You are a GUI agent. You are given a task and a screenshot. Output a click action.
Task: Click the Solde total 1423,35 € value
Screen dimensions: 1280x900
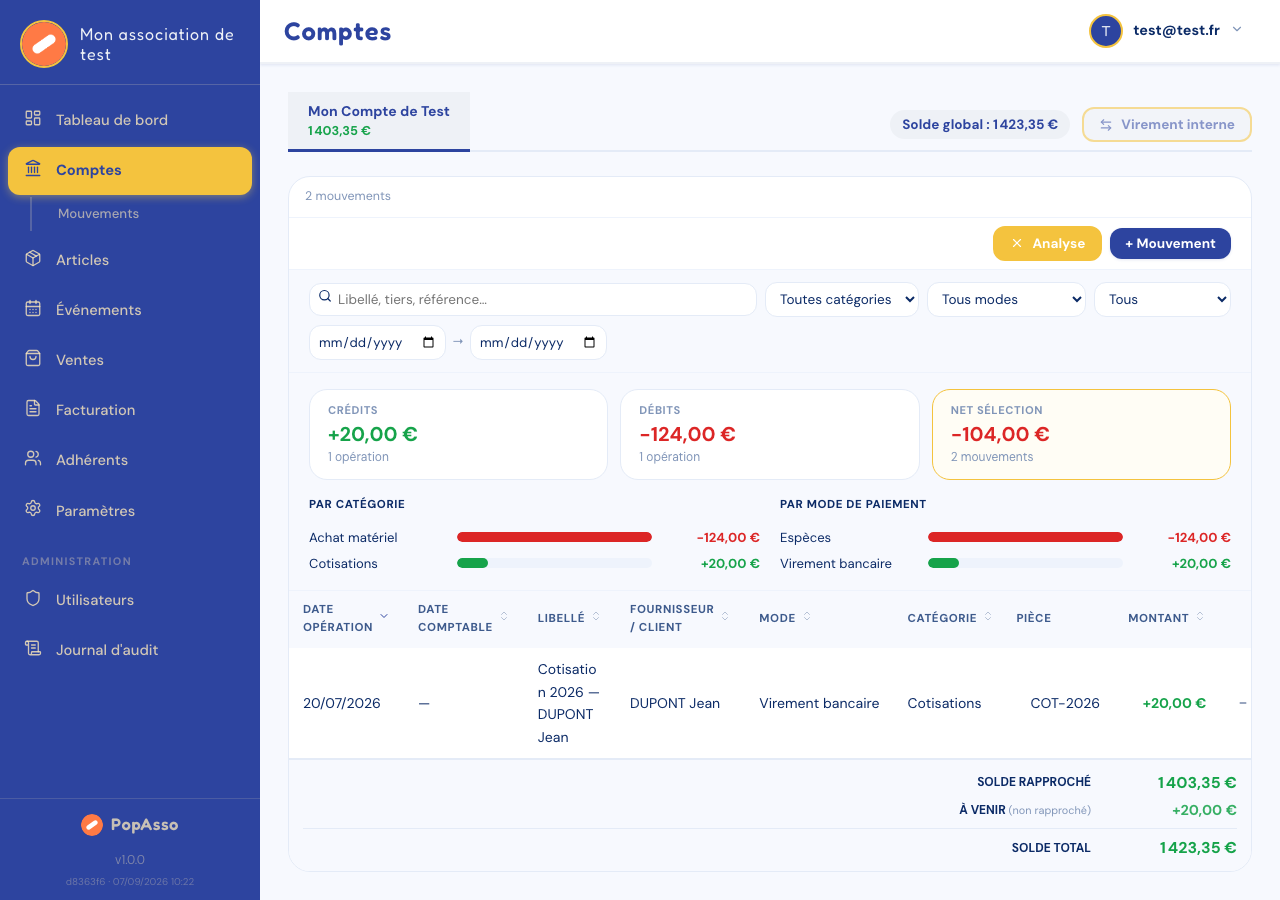(x=1198, y=847)
